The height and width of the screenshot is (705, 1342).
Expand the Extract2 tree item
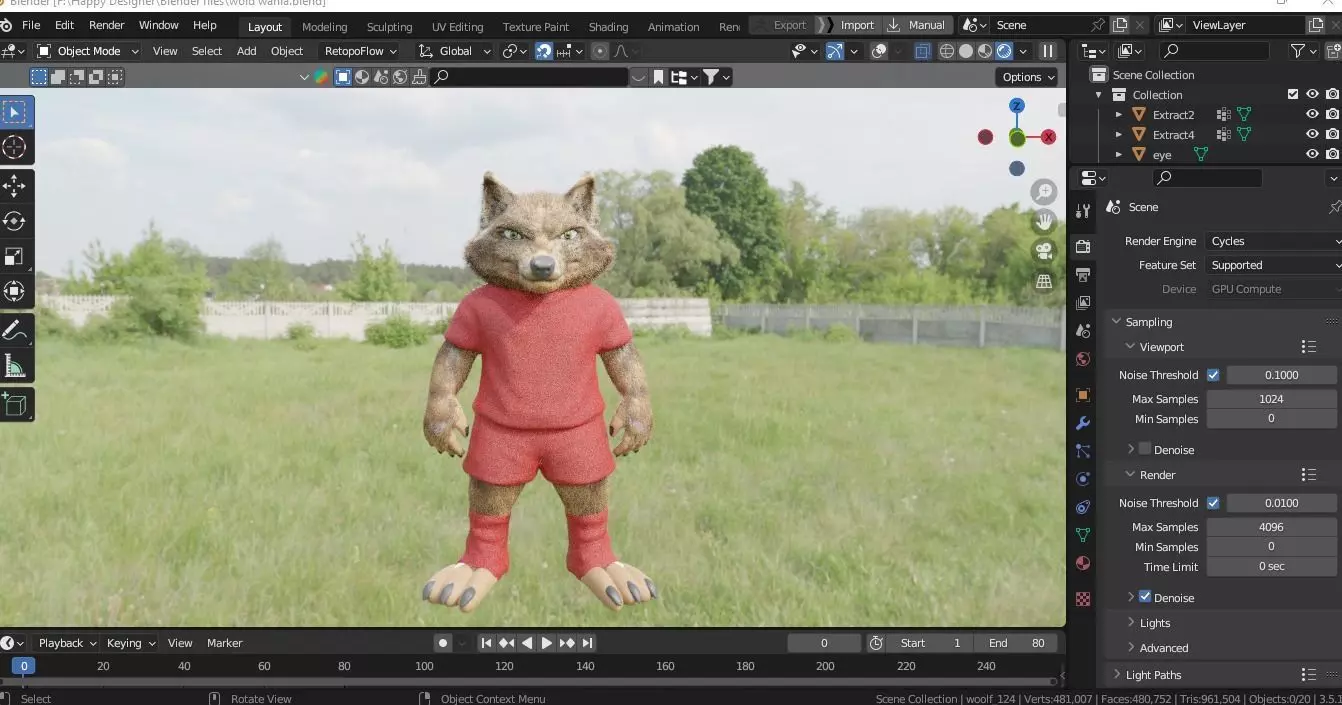click(x=1119, y=115)
